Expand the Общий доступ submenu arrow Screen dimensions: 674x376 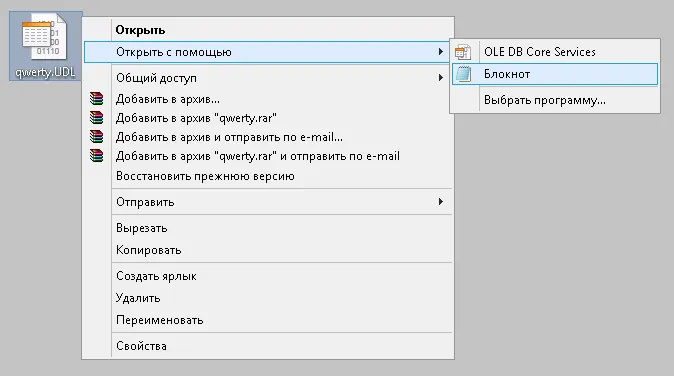click(x=441, y=78)
